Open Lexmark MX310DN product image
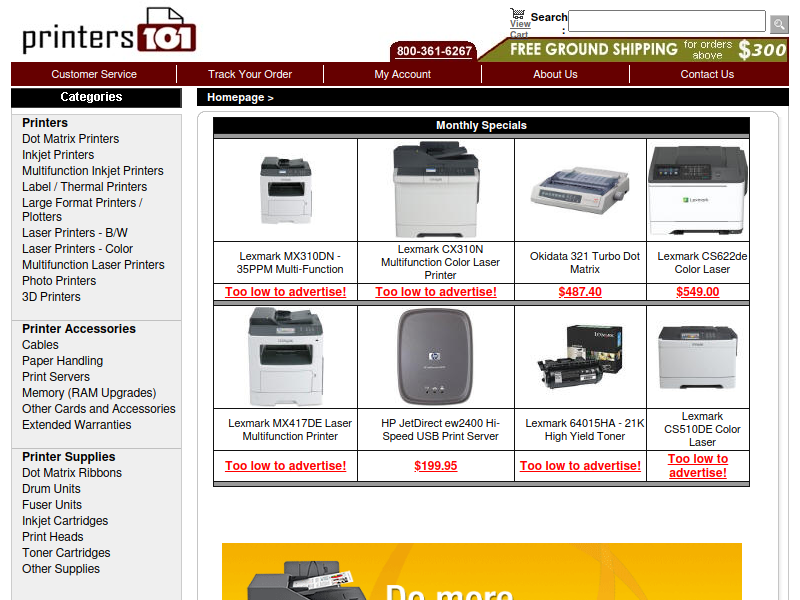 (286, 190)
